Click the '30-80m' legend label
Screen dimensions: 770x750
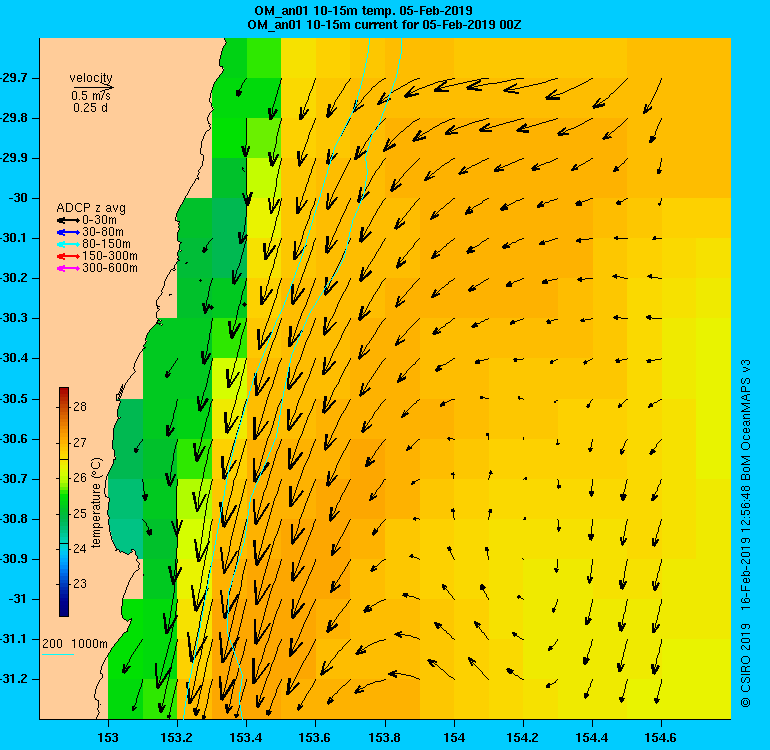103,232
